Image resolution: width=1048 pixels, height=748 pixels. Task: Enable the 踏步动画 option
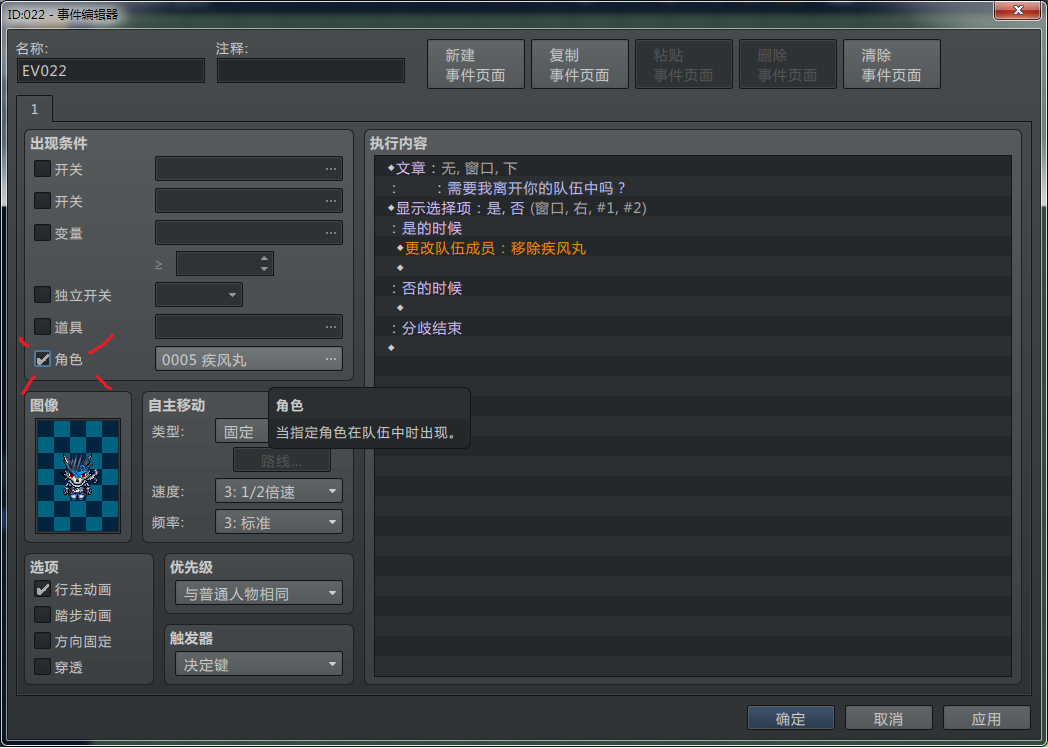click(42, 615)
